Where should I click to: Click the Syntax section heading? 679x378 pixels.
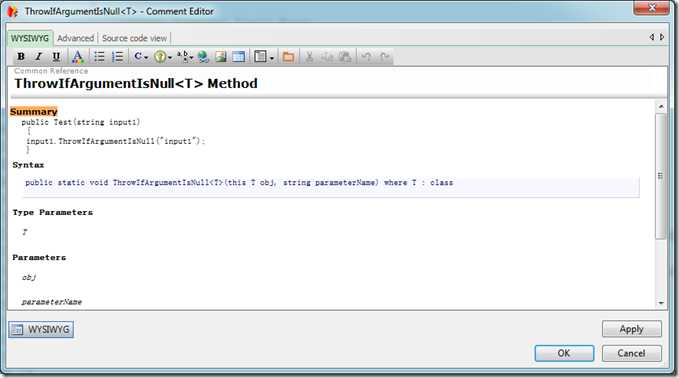[x=28, y=165]
